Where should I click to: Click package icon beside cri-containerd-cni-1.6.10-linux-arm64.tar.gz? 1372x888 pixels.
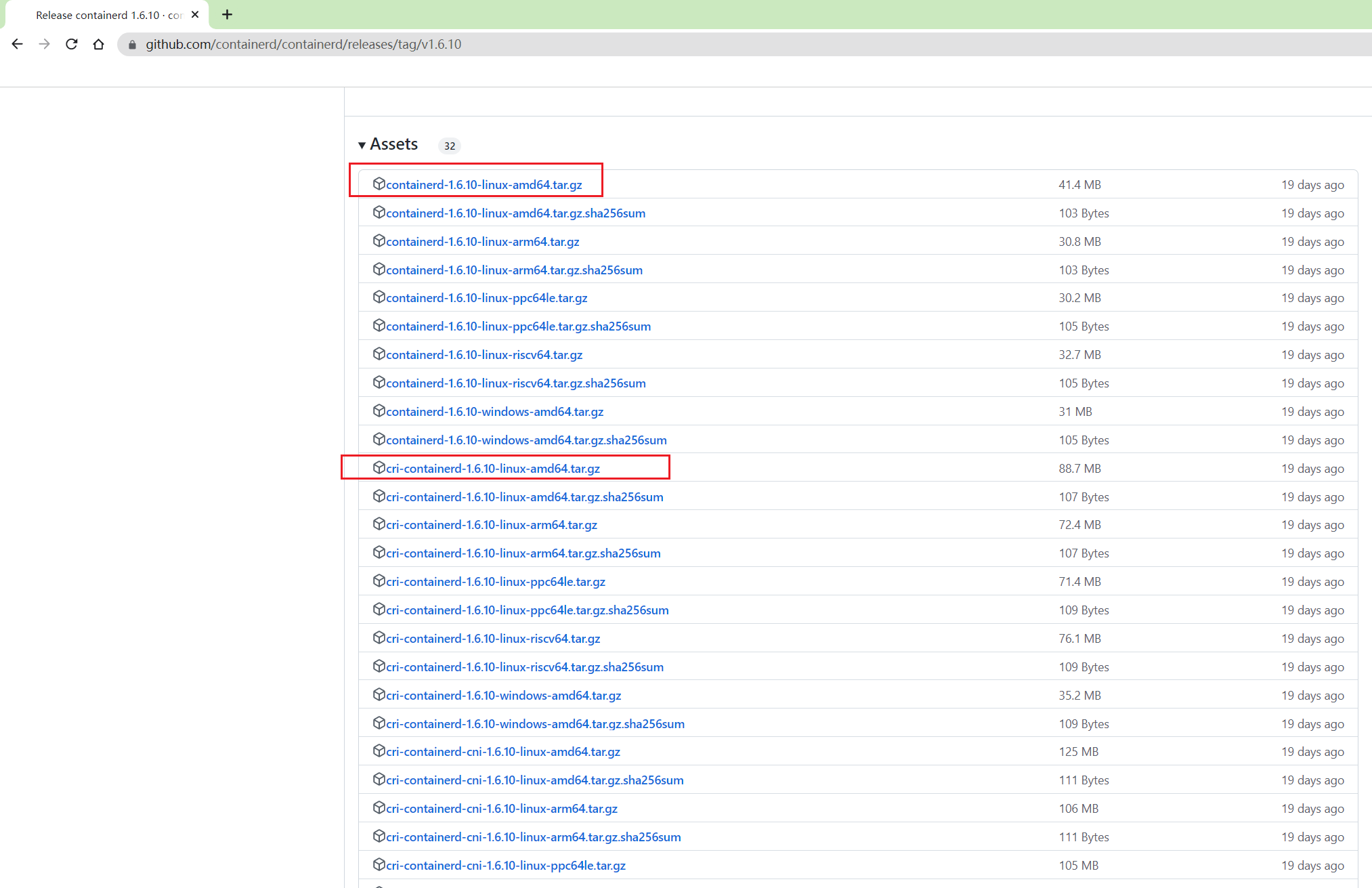379,807
